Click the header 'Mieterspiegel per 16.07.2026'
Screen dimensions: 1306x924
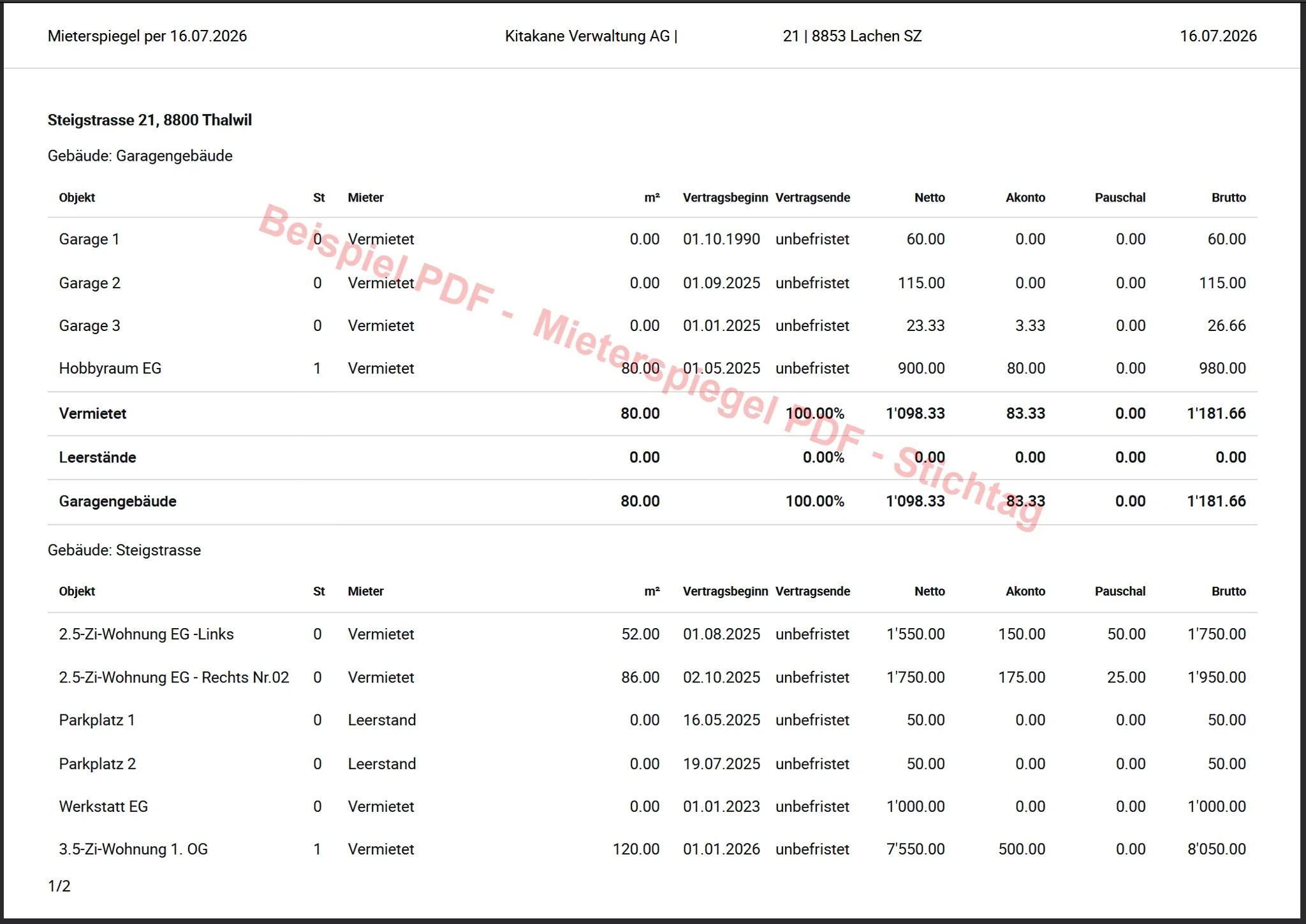coord(147,36)
